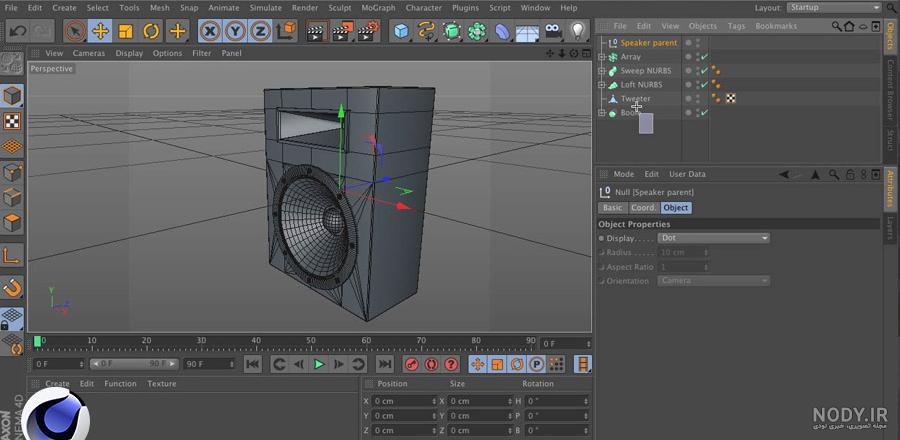Toggle the Z axis lock

tap(261, 31)
